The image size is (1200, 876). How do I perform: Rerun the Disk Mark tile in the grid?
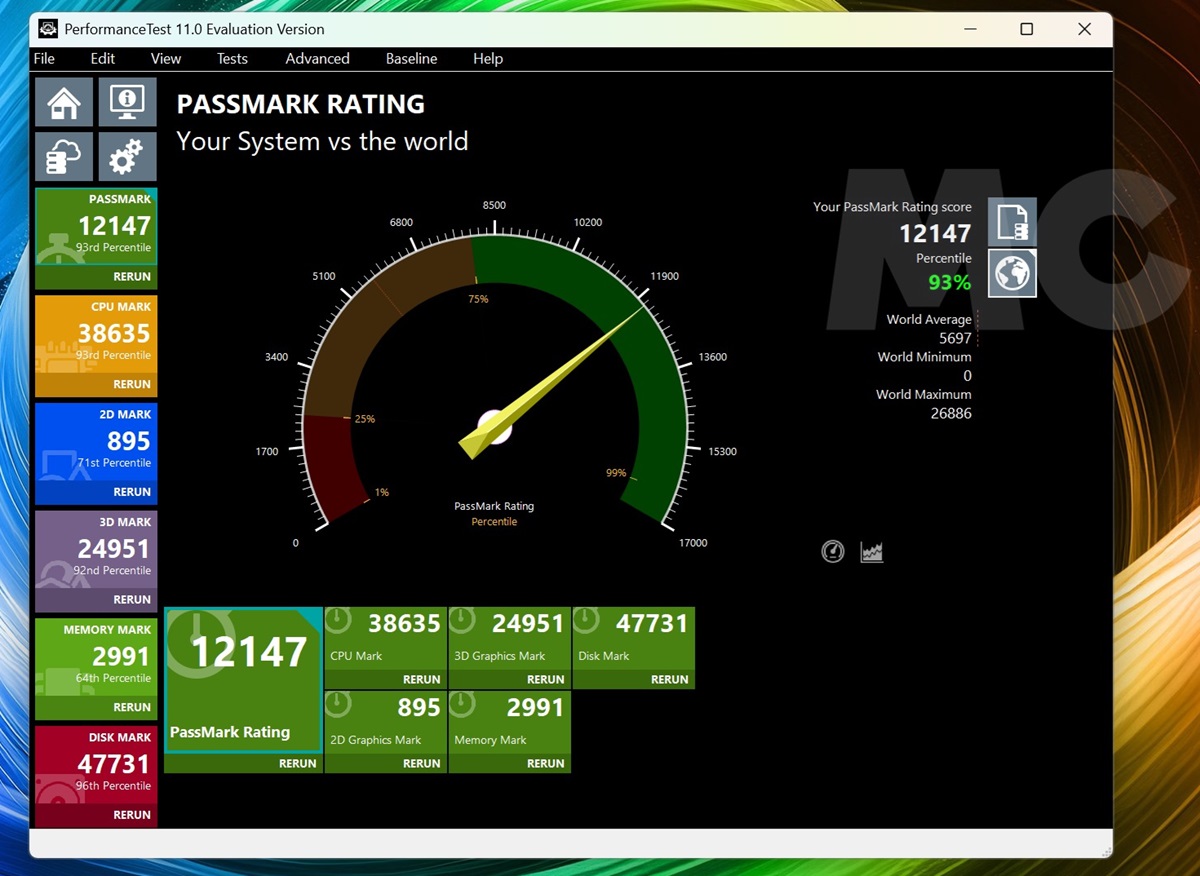pos(669,679)
